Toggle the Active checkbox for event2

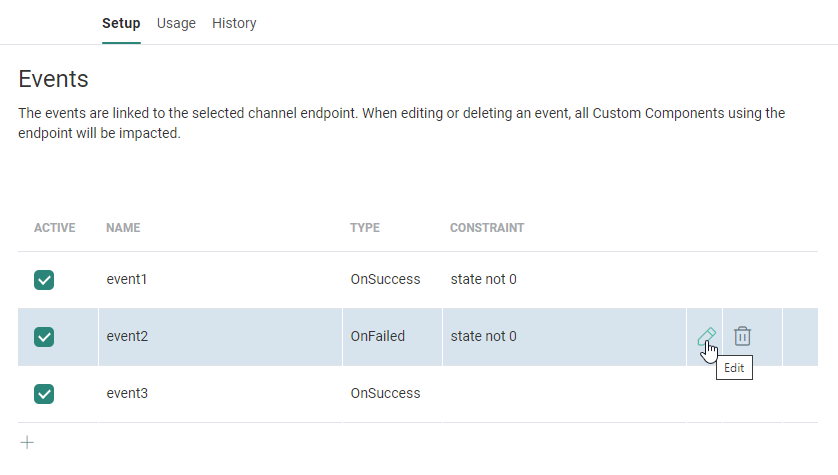coord(44,337)
